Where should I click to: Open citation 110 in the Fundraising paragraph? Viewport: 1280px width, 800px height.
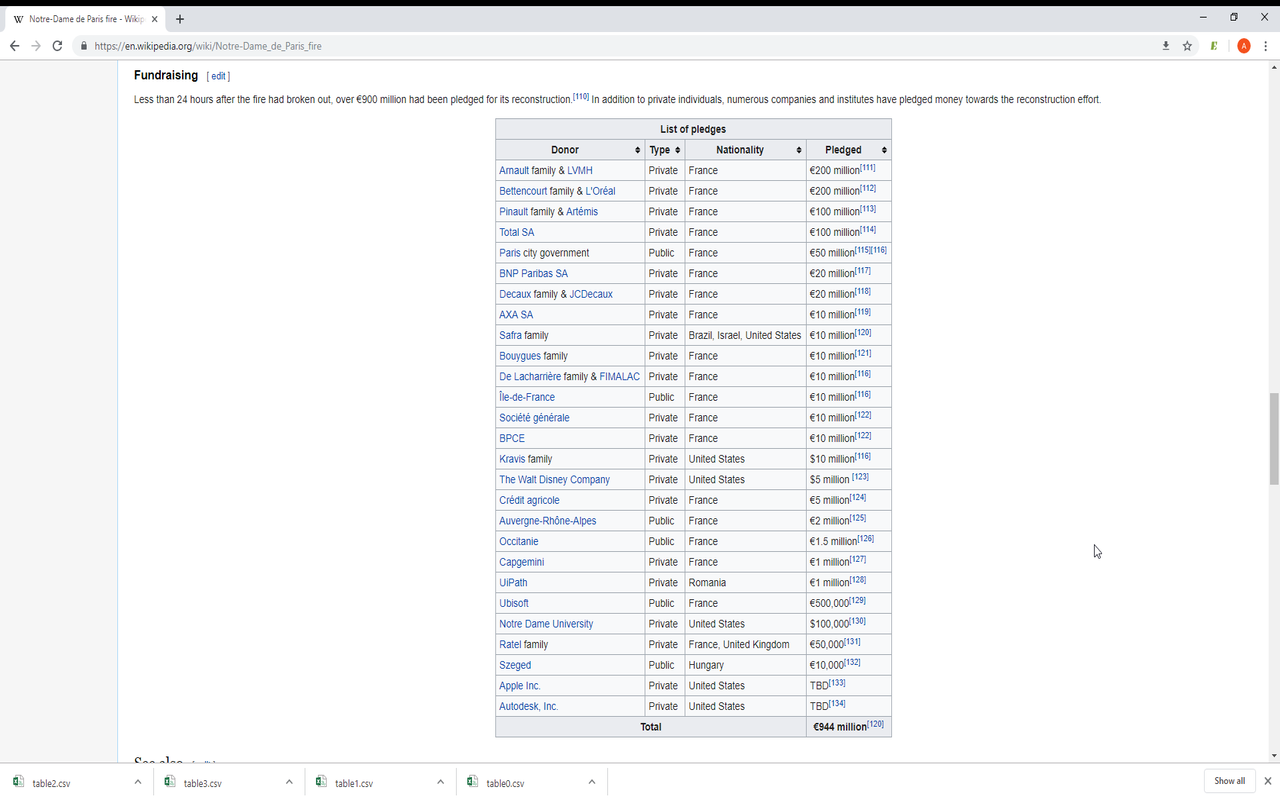pos(580,97)
